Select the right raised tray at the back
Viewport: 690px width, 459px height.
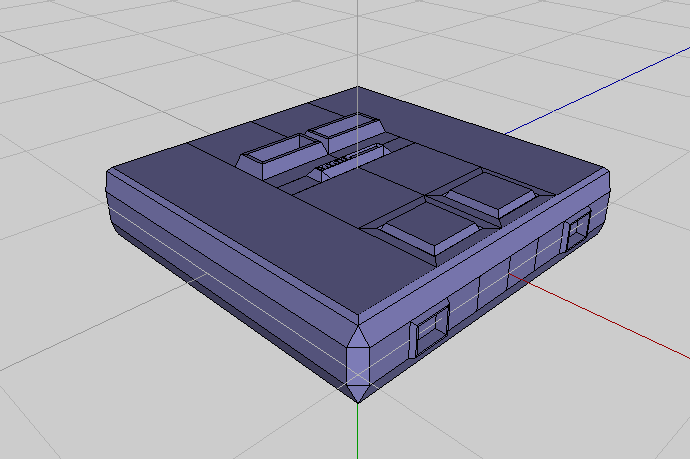346,131
